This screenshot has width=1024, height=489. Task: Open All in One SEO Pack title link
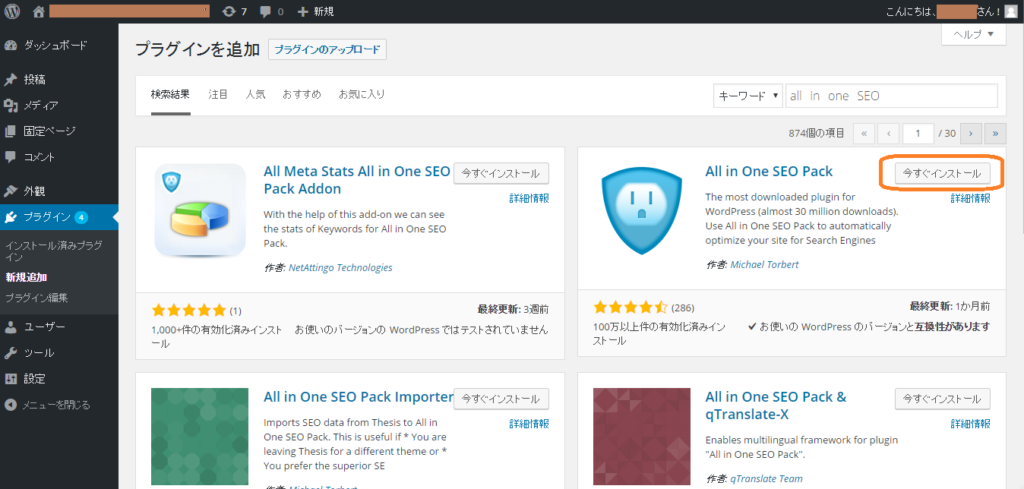[769, 171]
